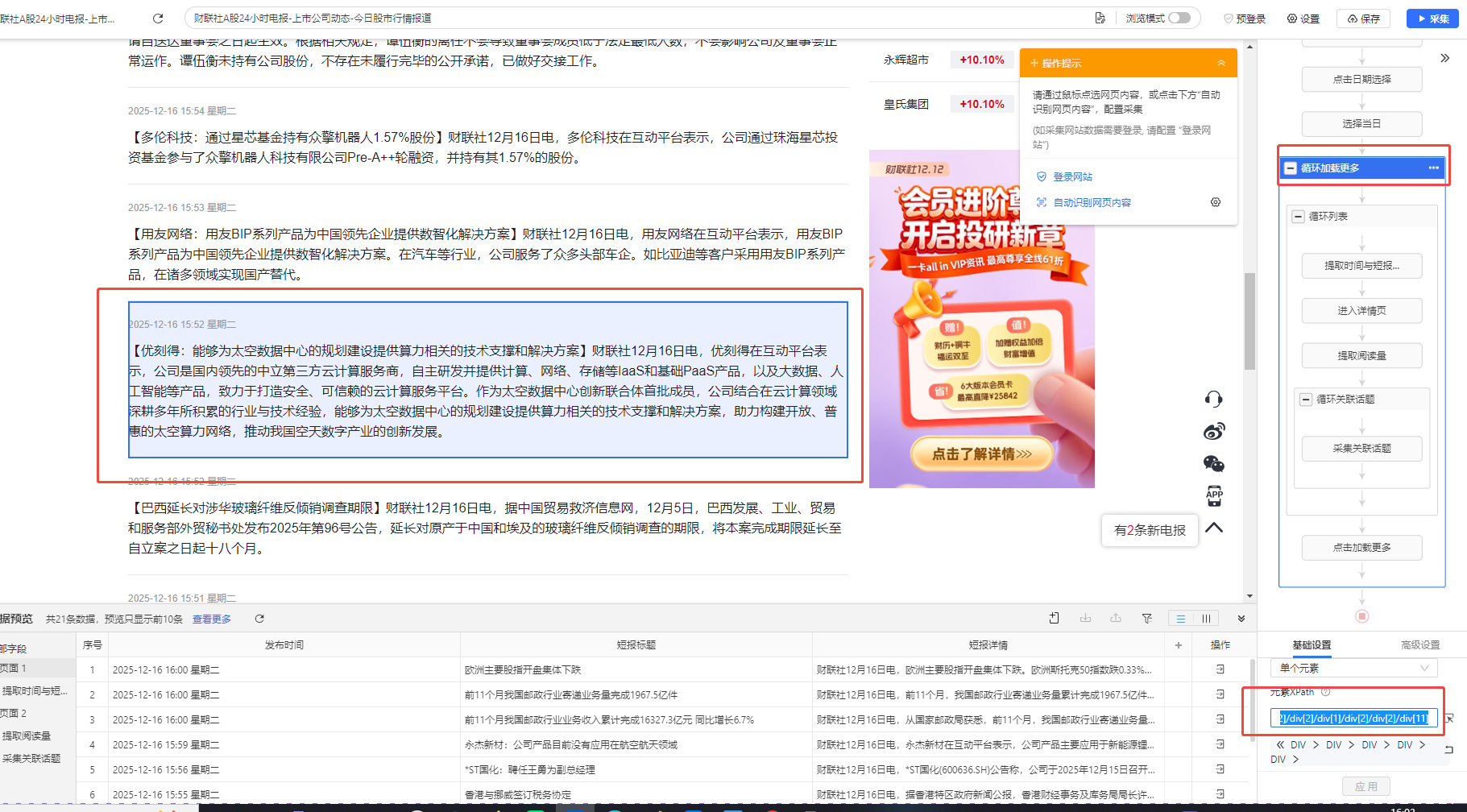Select the 采集关联话题 workflow step

[1361, 449]
